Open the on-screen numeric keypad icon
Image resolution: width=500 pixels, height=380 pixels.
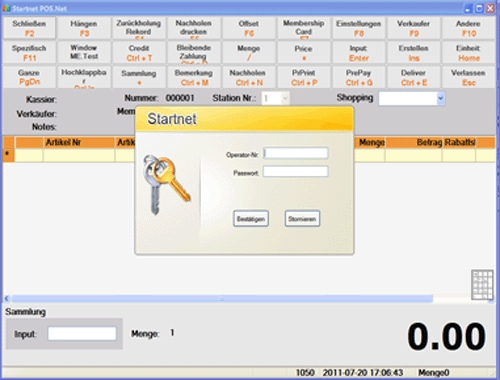[x=482, y=285]
